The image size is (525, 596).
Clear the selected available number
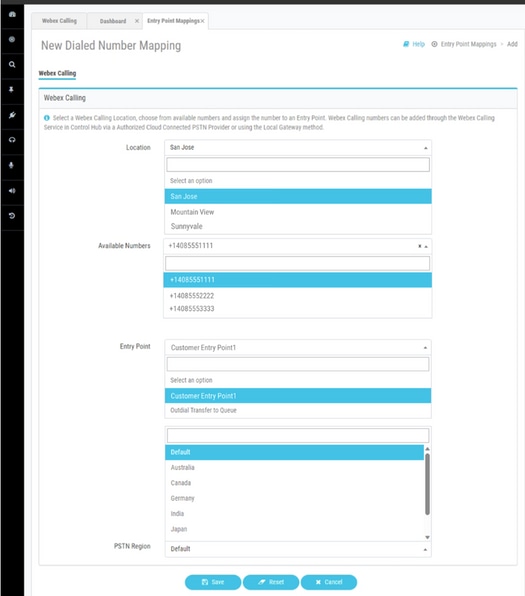click(x=420, y=246)
